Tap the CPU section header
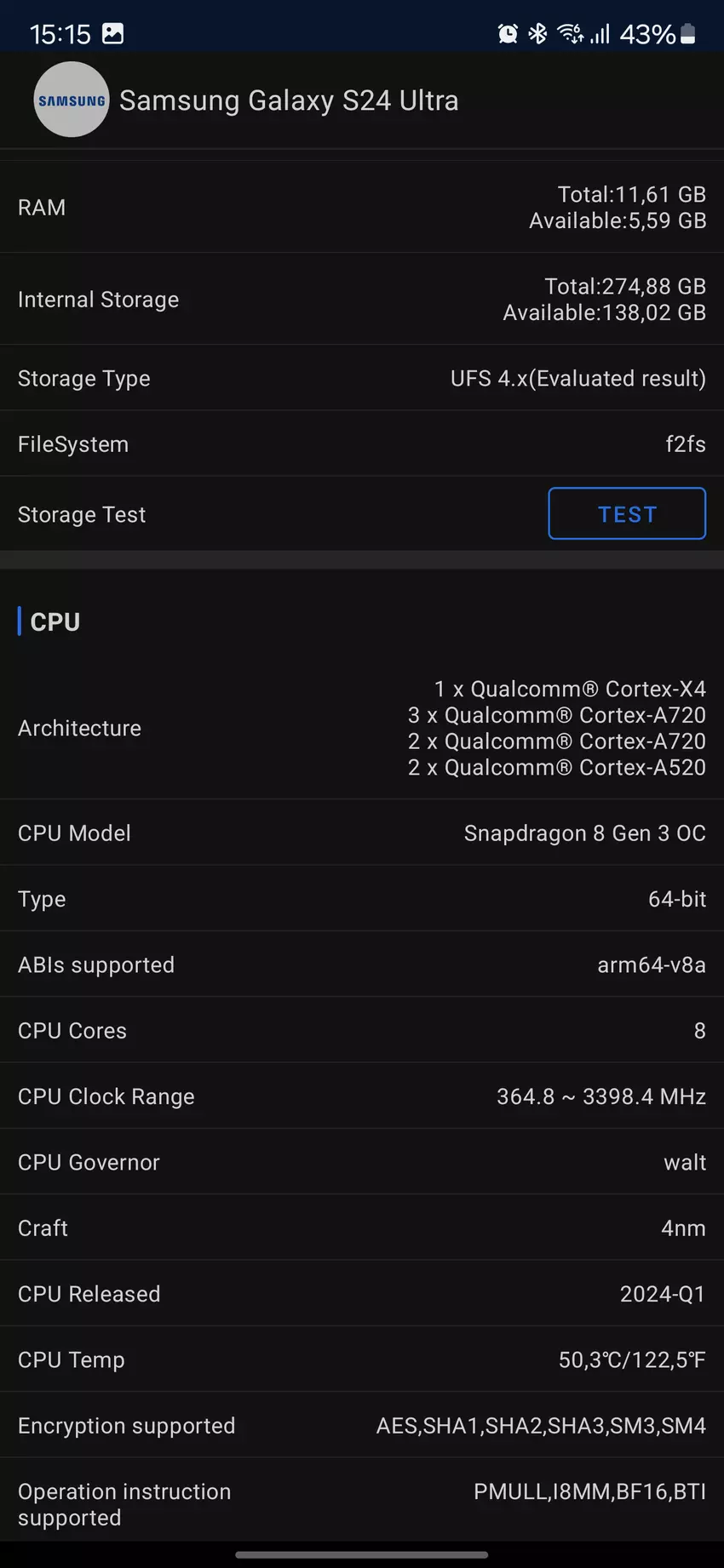This screenshot has height=1568, width=724. pyautogui.click(x=55, y=622)
